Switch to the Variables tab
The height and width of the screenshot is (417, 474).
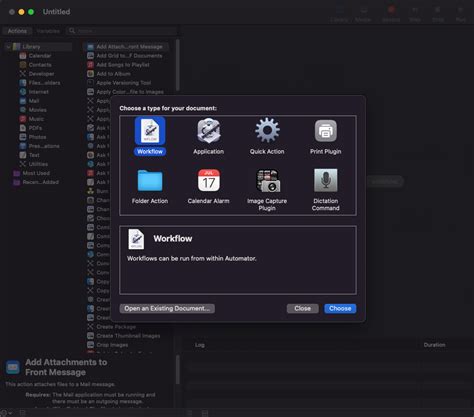tap(48, 31)
